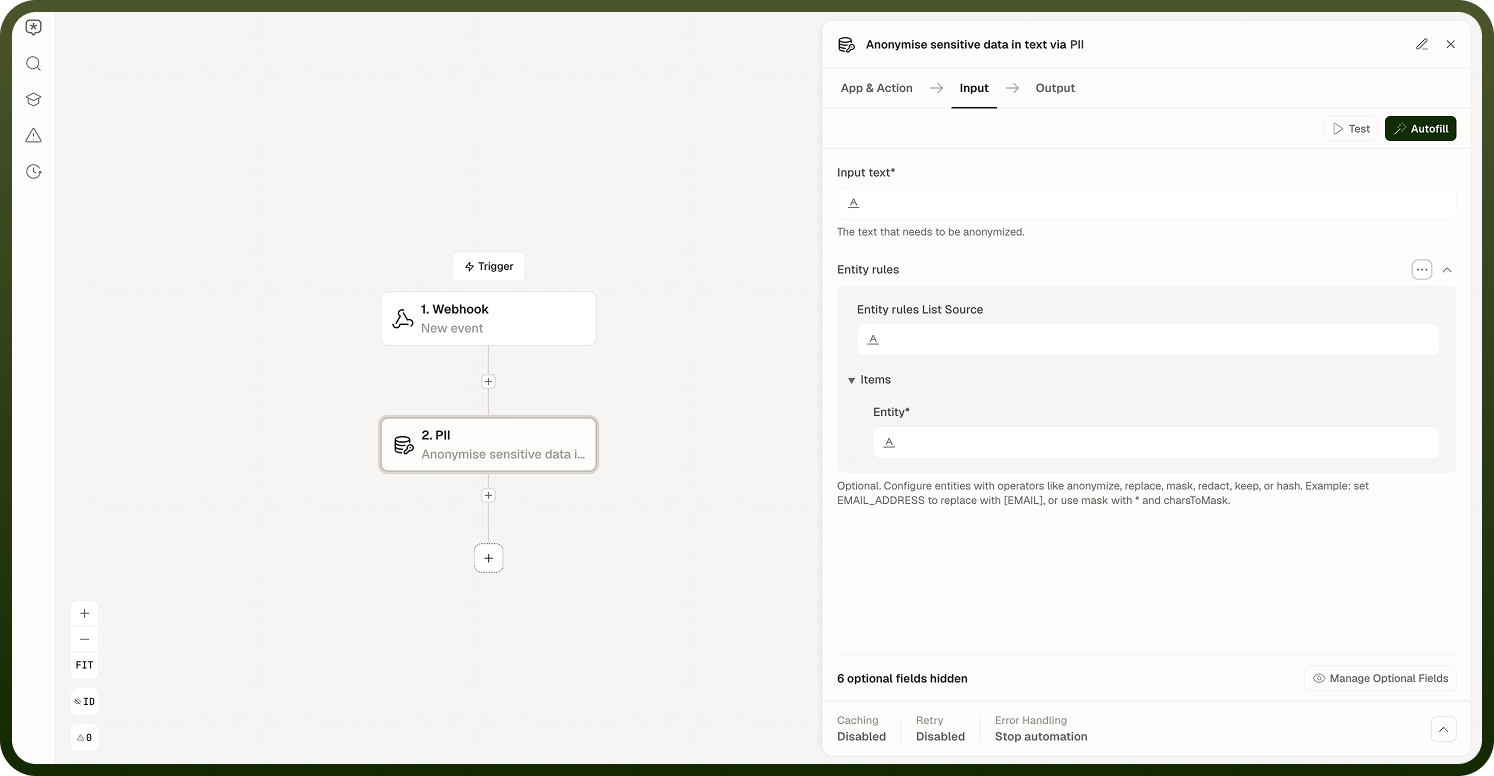The image size is (1494, 776).
Task: Toggle the issues counter button showing 0
Action: point(84,738)
